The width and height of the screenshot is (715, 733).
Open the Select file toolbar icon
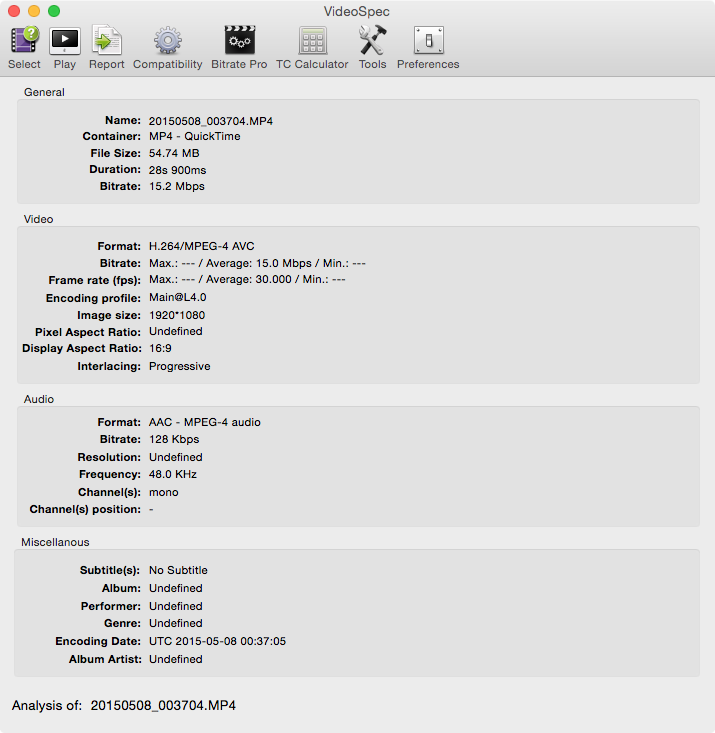point(24,40)
